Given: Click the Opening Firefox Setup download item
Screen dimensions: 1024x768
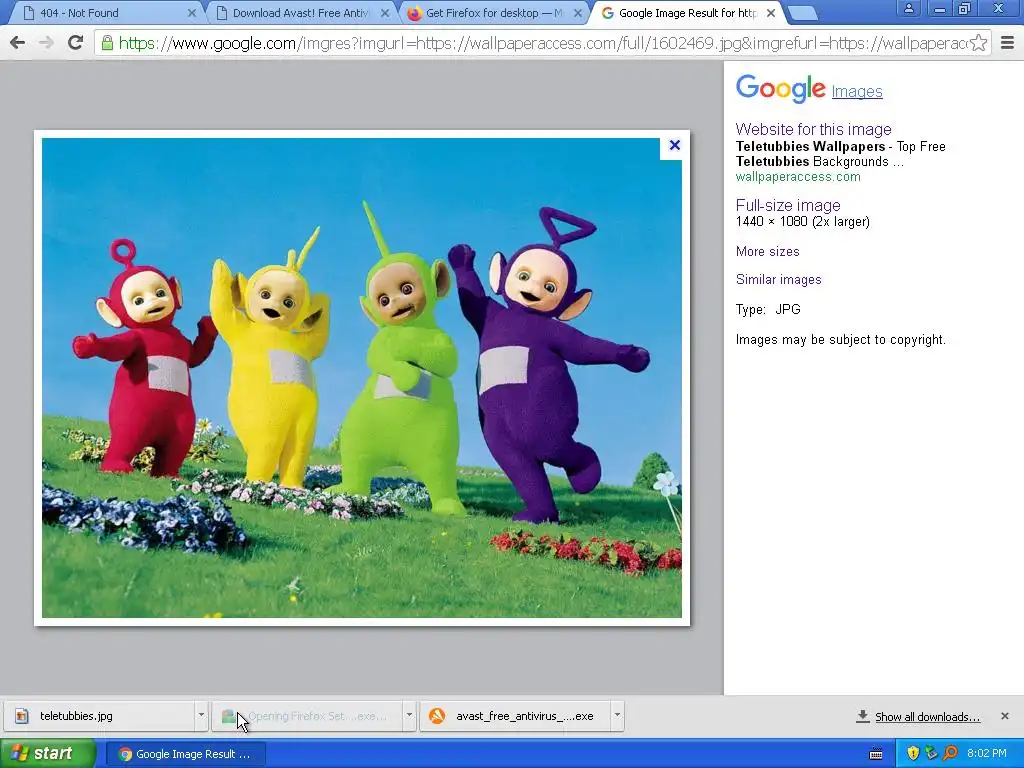Looking at the screenshot, I should pyautogui.click(x=307, y=716).
